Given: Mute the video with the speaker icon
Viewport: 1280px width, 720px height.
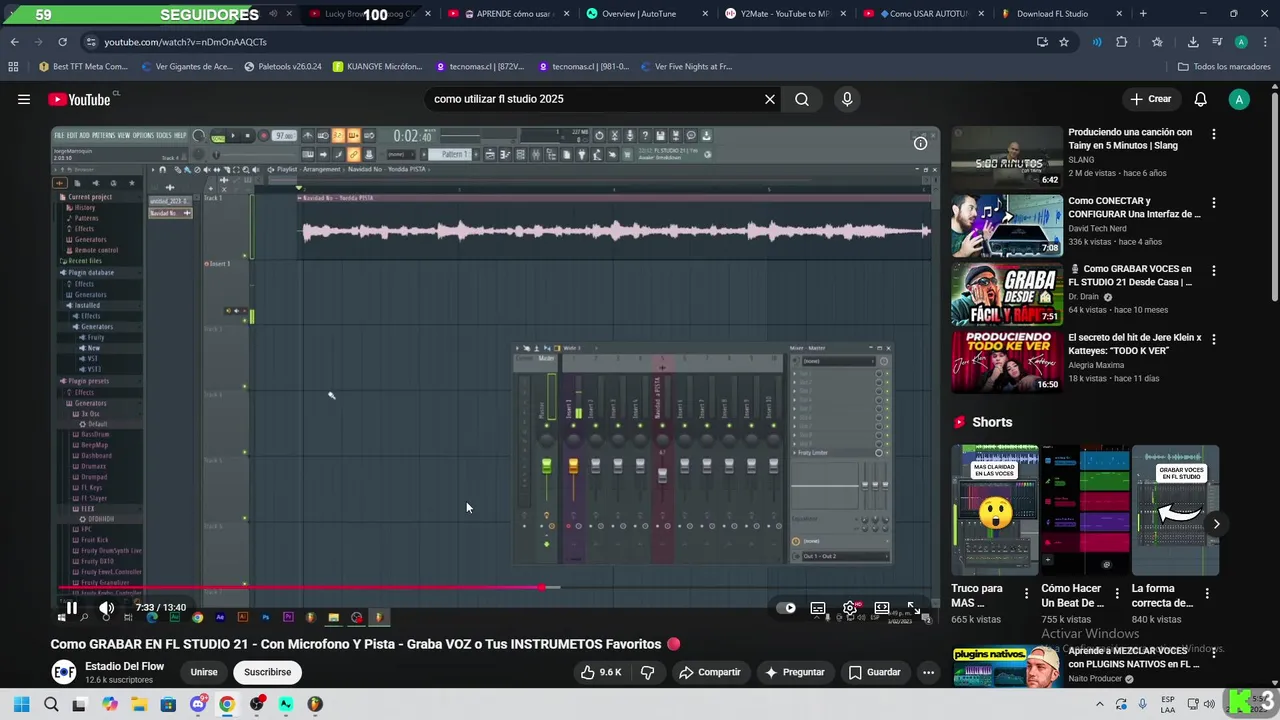Looking at the screenshot, I should coord(106,608).
